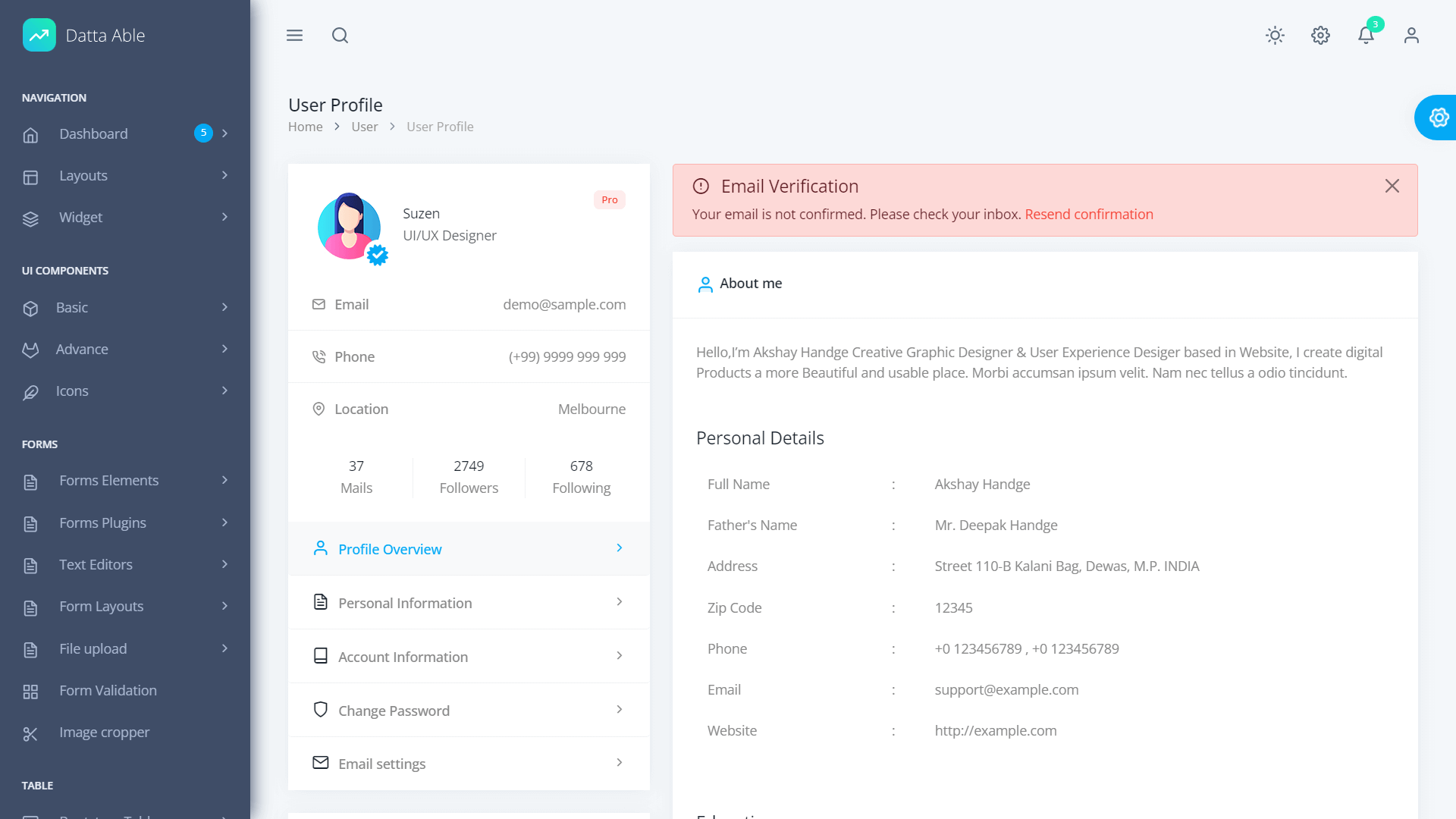Screen dimensions: 1456x819
Task: Expand the Dashboard menu
Action: pyautogui.click(x=125, y=134)
